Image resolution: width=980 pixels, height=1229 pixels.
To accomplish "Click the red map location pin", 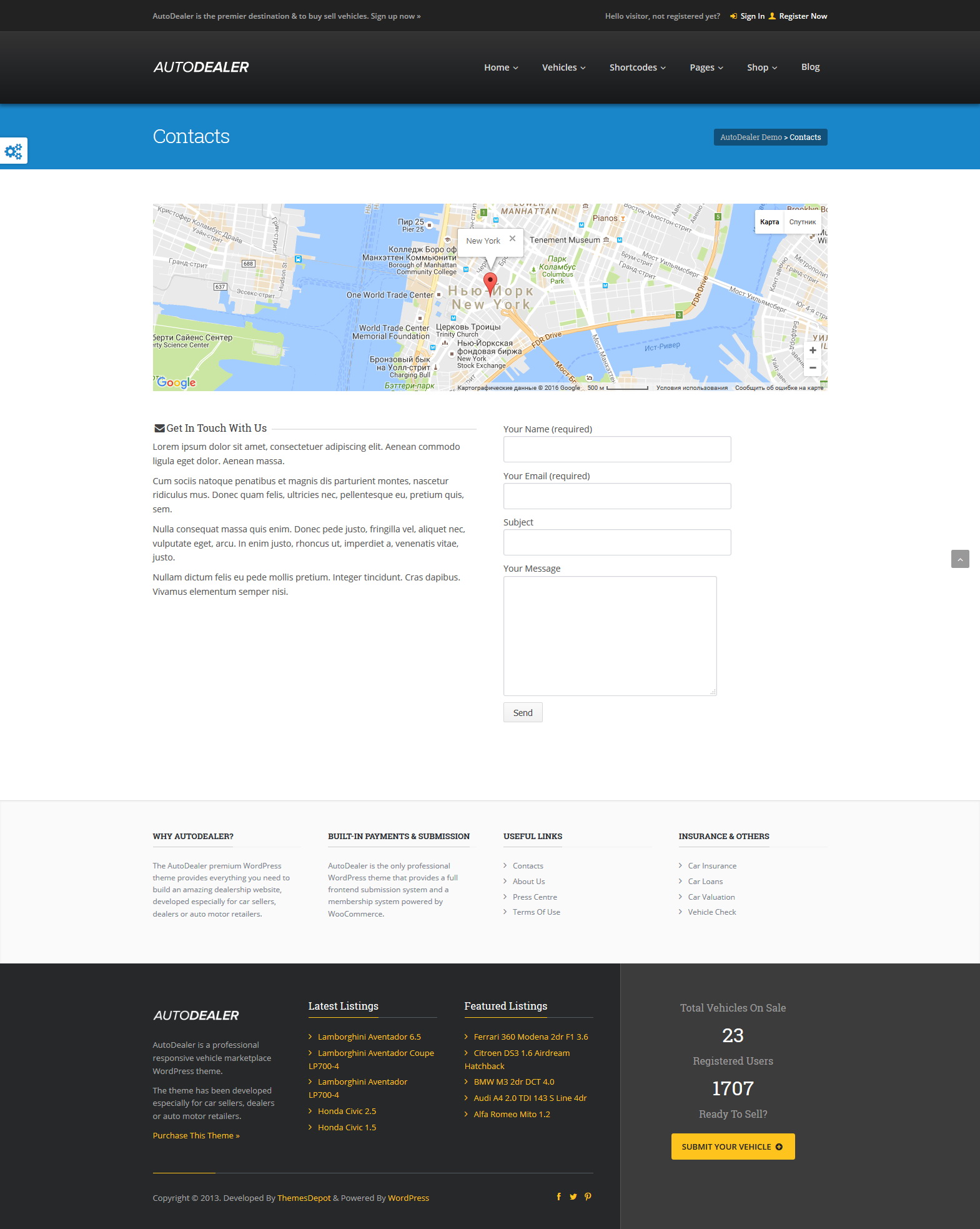I will (x=491, y=284).
